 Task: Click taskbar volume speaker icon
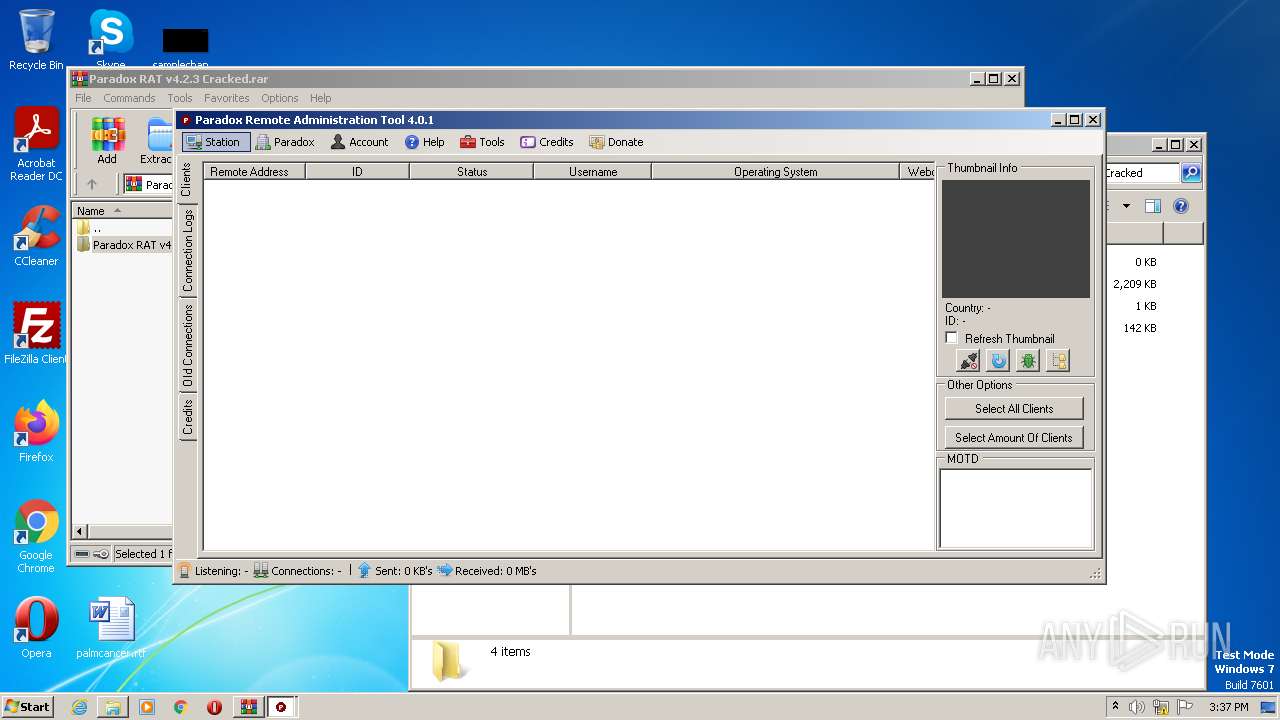1137,707
